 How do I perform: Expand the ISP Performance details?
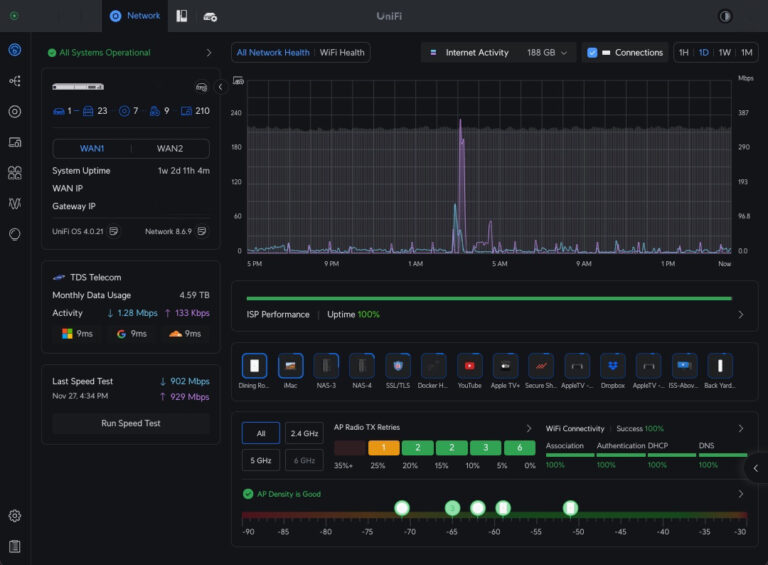pos(740,314)
